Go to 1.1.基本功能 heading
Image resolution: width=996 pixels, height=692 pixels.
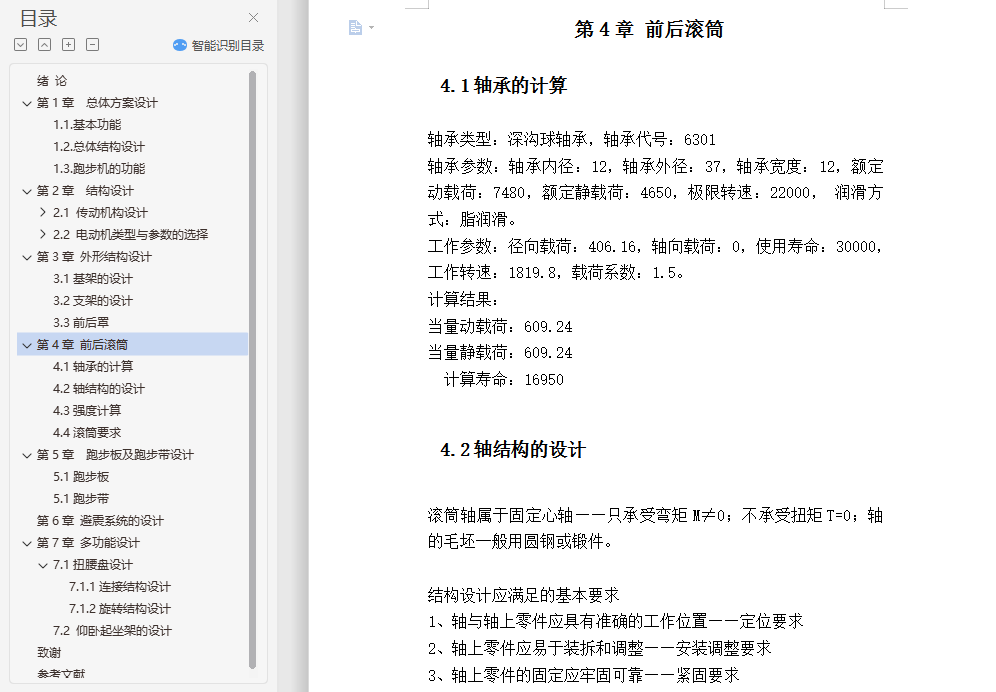tap(87, 125)
